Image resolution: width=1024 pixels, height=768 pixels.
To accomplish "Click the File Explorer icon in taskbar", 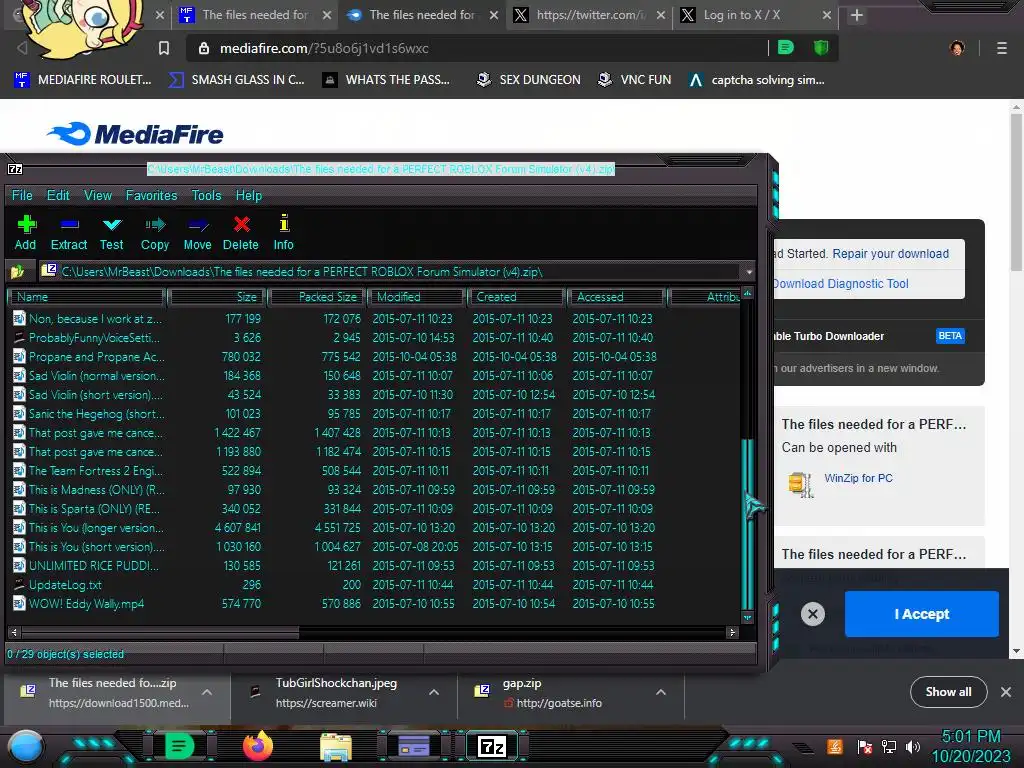I will coord(336,747).
